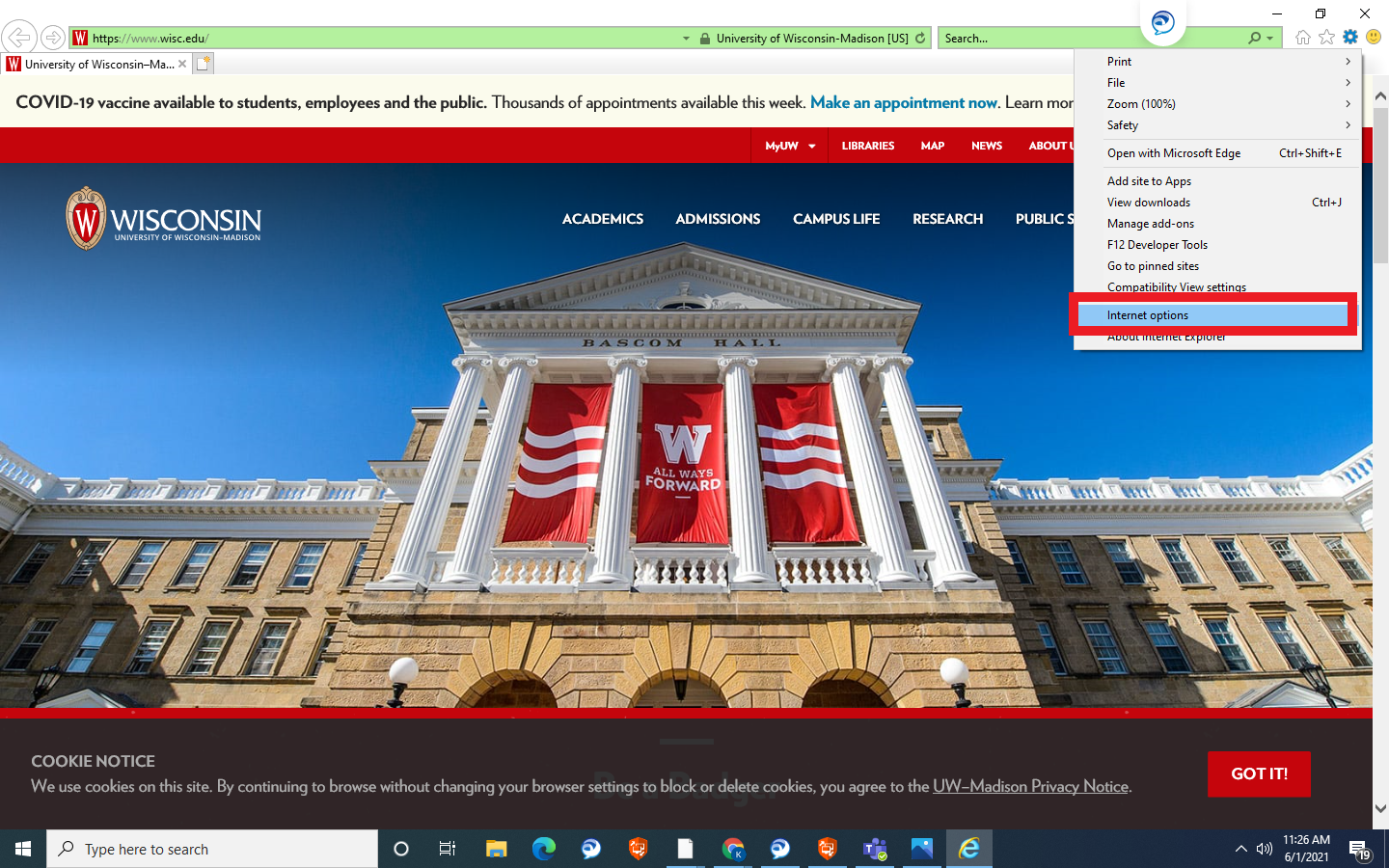Follow the Make an appointment now link
The image size is (1389, 868).
(904, 102)
